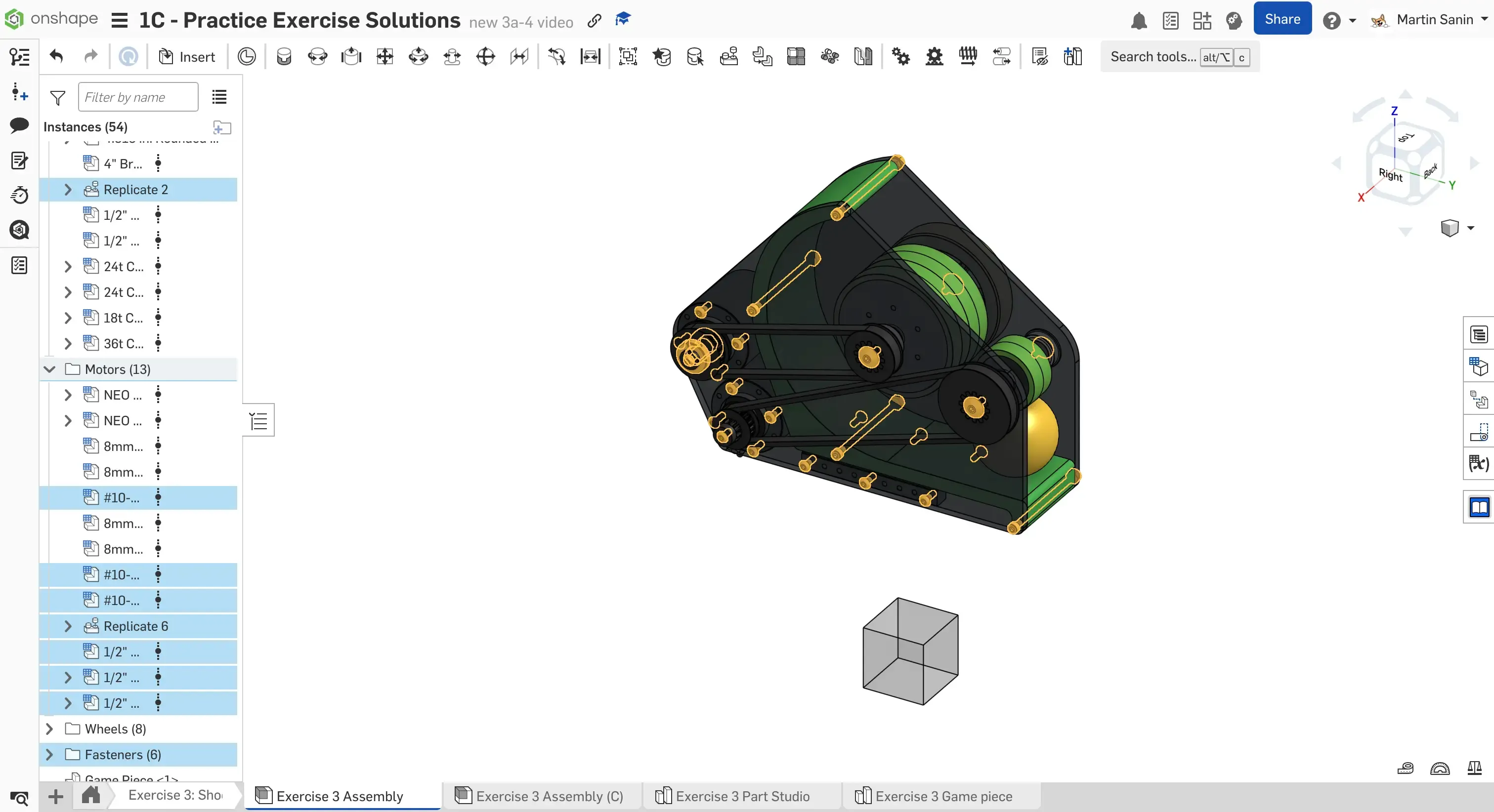Click the Insert parts button
The width and height of the screenshot is (1494, 812).
[x=187, y=57]
